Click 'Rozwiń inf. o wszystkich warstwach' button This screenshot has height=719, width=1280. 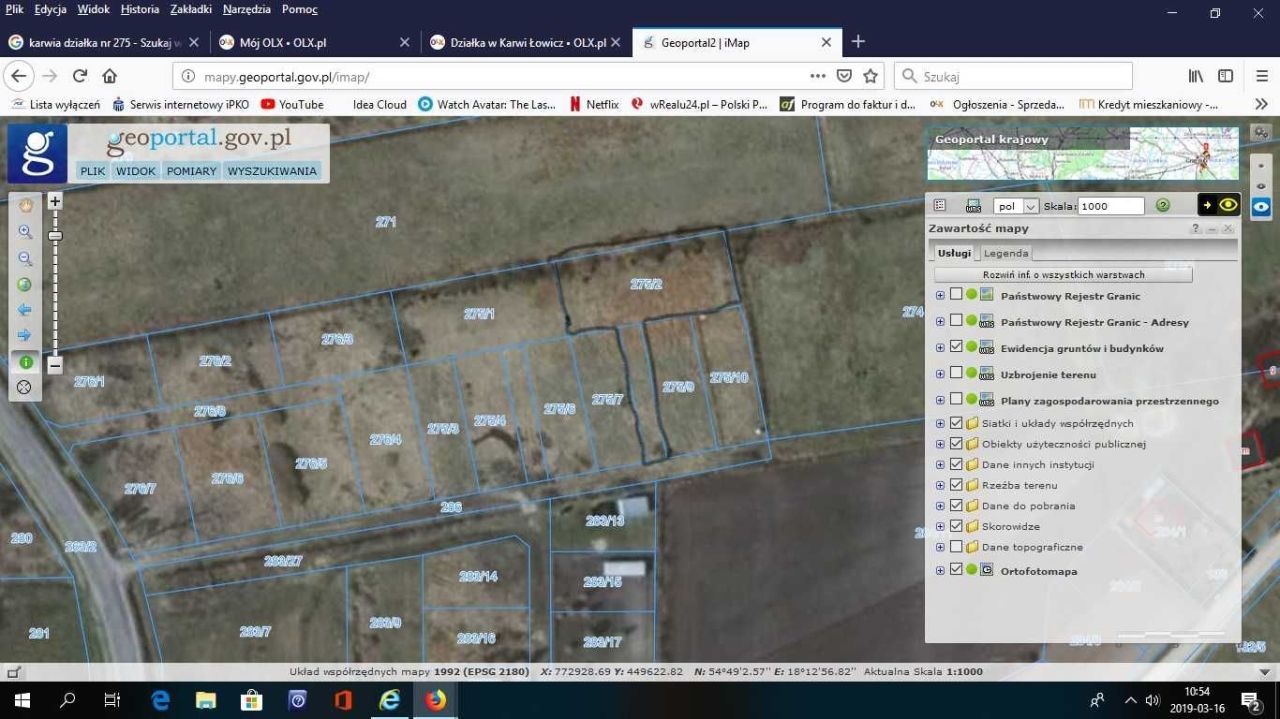click(1063, 275)
